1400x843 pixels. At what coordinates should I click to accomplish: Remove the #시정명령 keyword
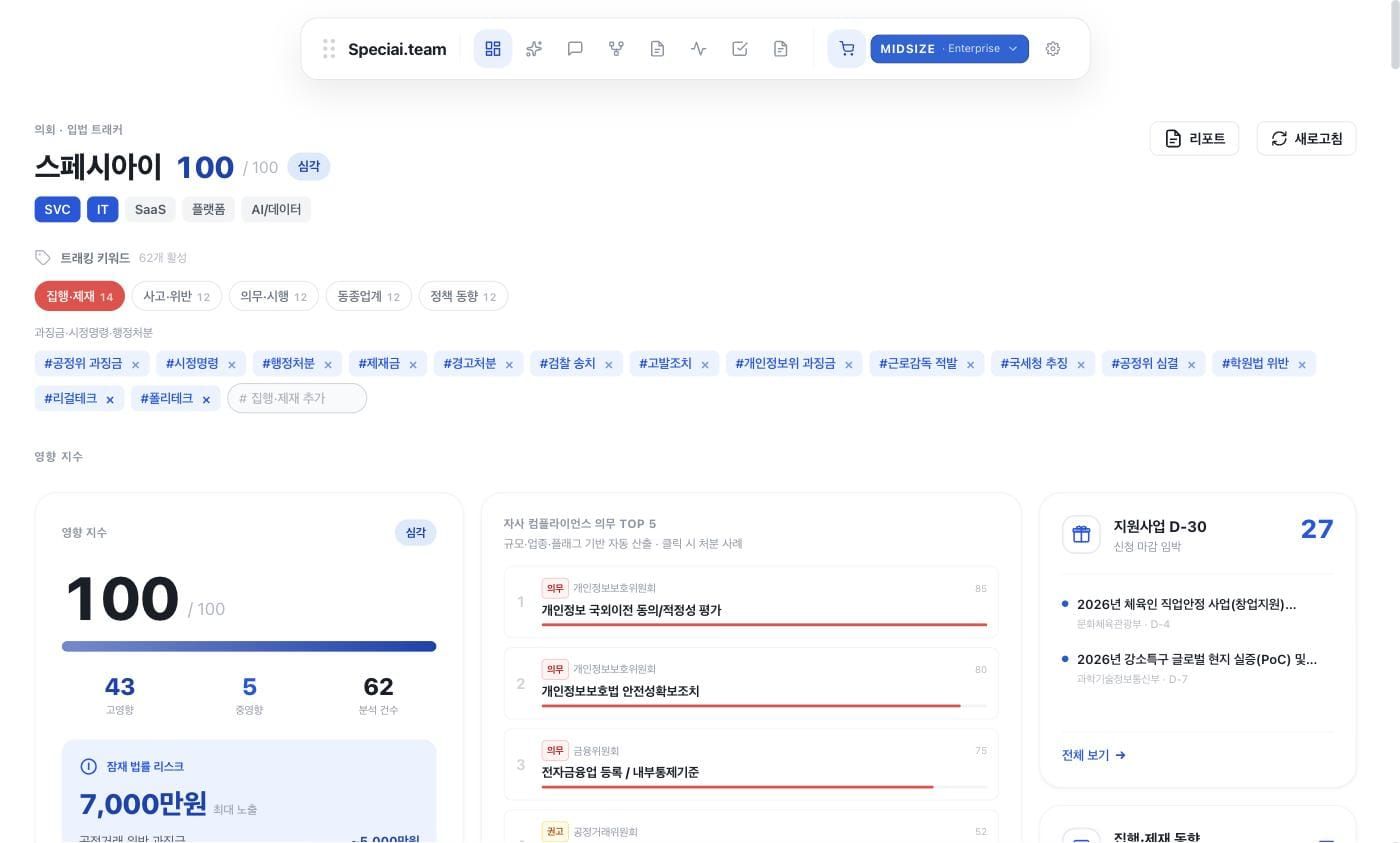tap(232, 364)
